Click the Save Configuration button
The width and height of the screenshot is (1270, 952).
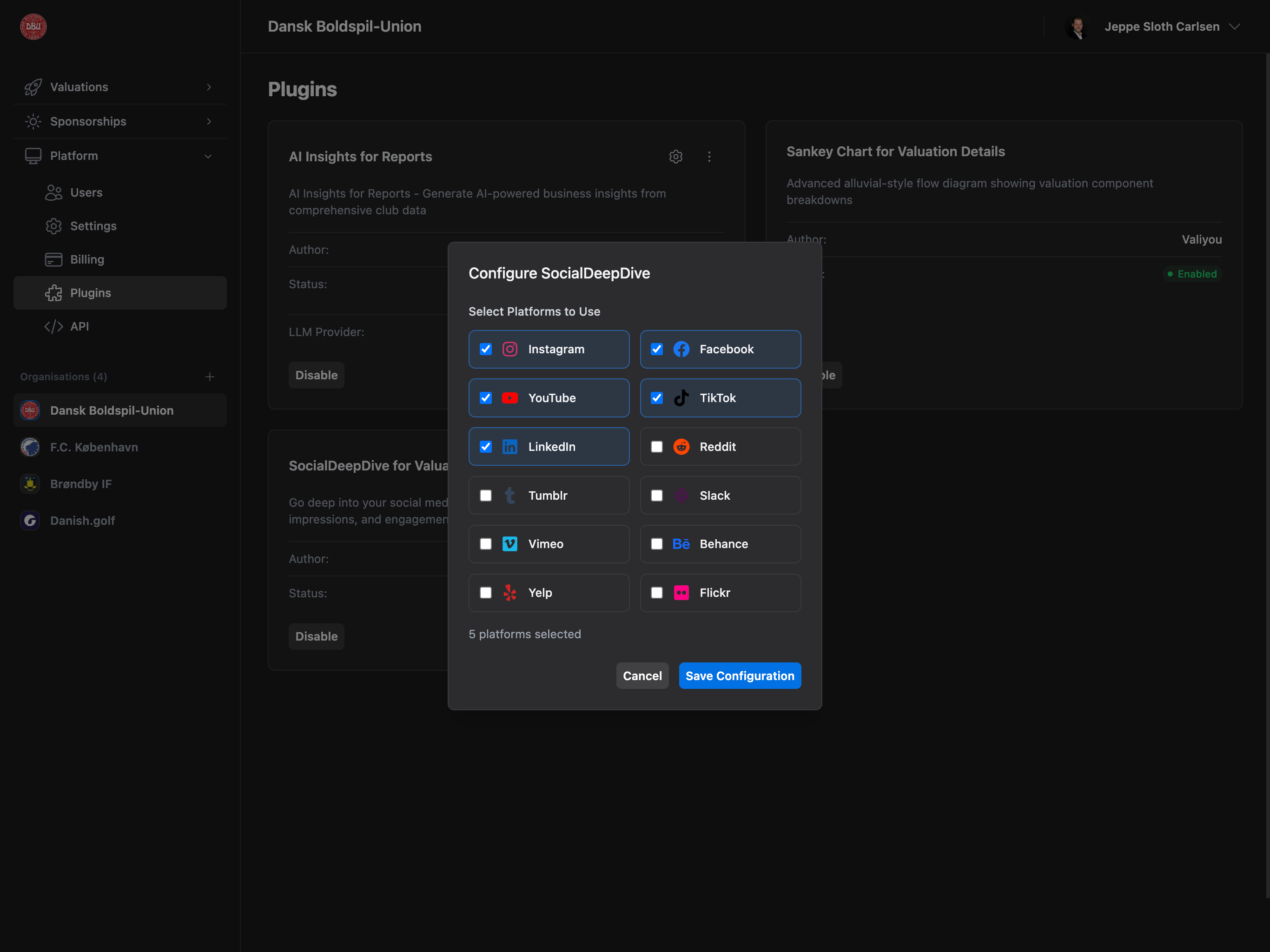click(x=740, y=675)
